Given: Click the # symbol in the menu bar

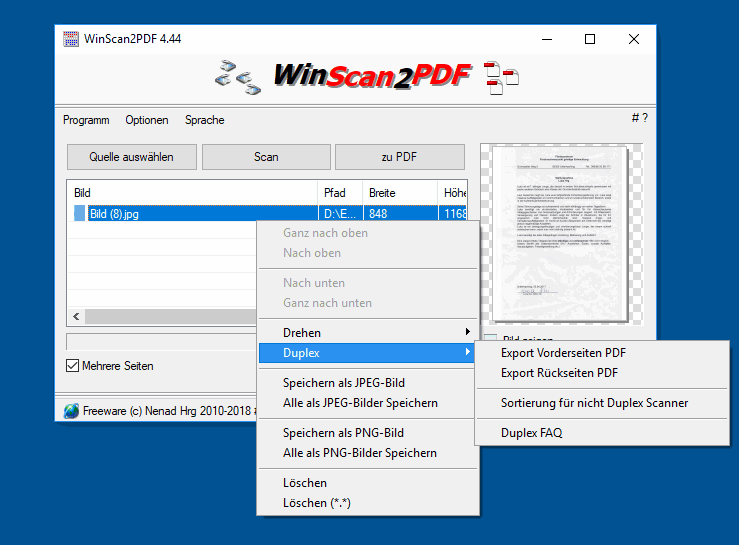Looking at the screenshot, I should point(635,118).
